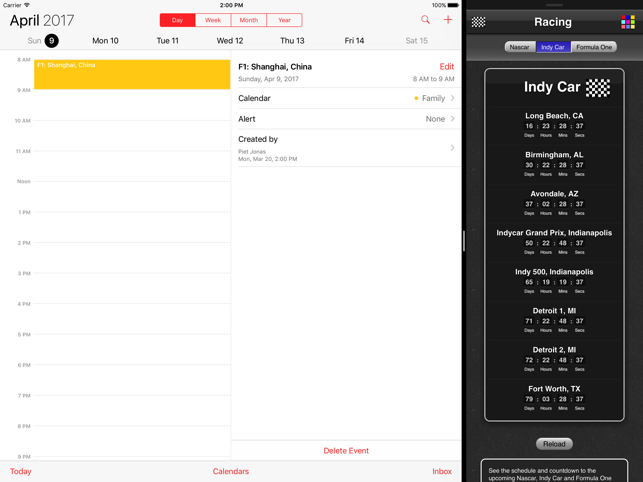Select Sat 15 in week strip
Image resolution: width=643 pixels, height=482 pixels.
pyautogui.click(x=417, y=41)
